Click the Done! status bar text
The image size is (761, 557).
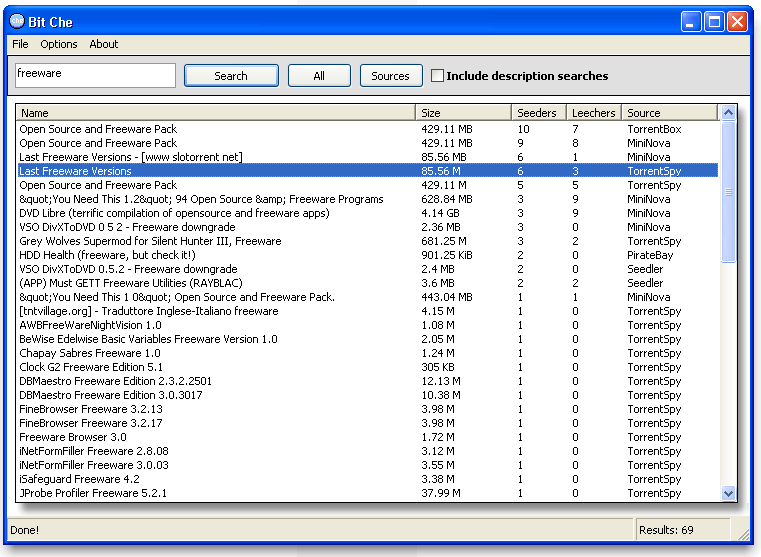[x=24, y=530]
